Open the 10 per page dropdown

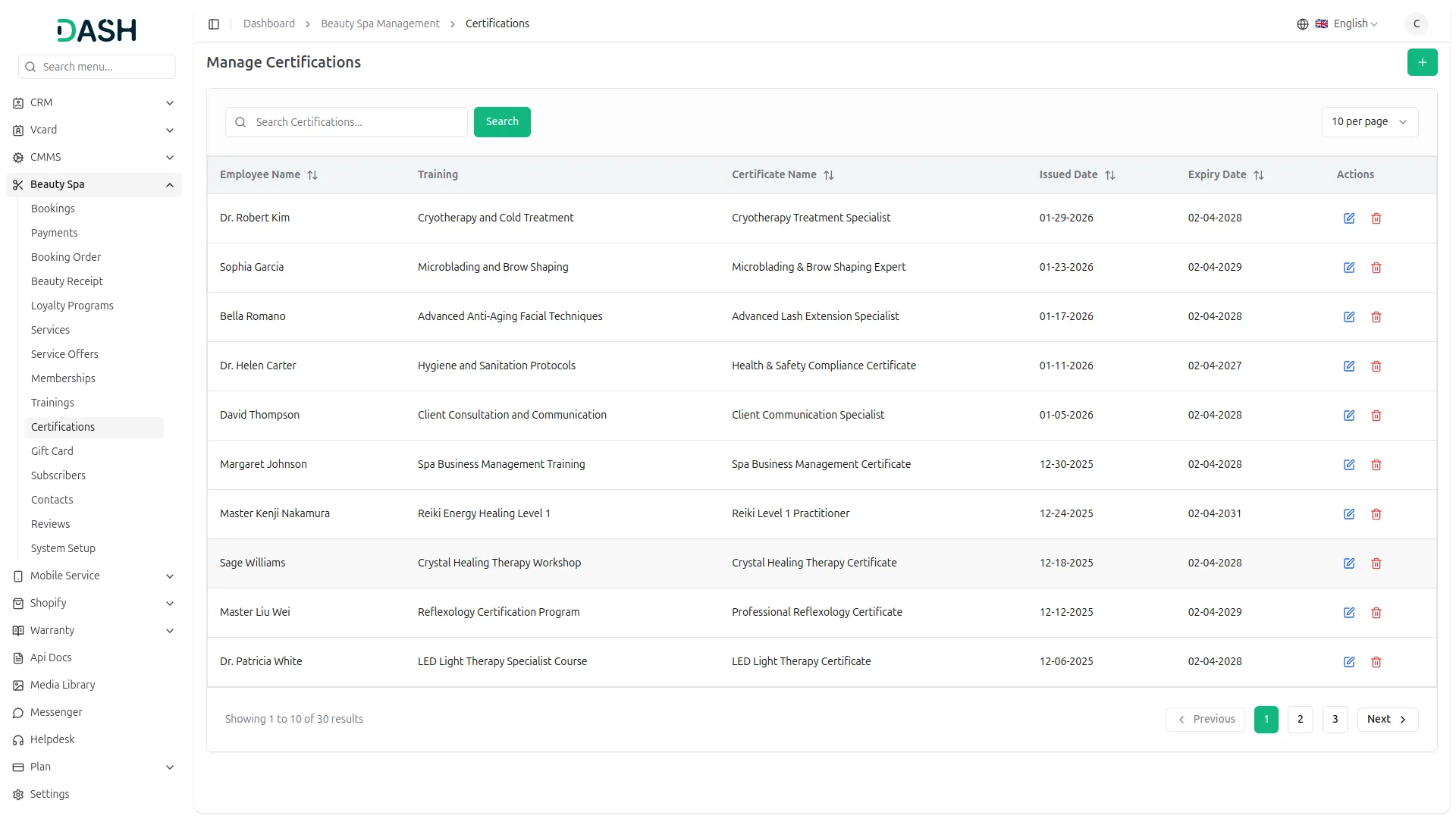[1370, 121]
